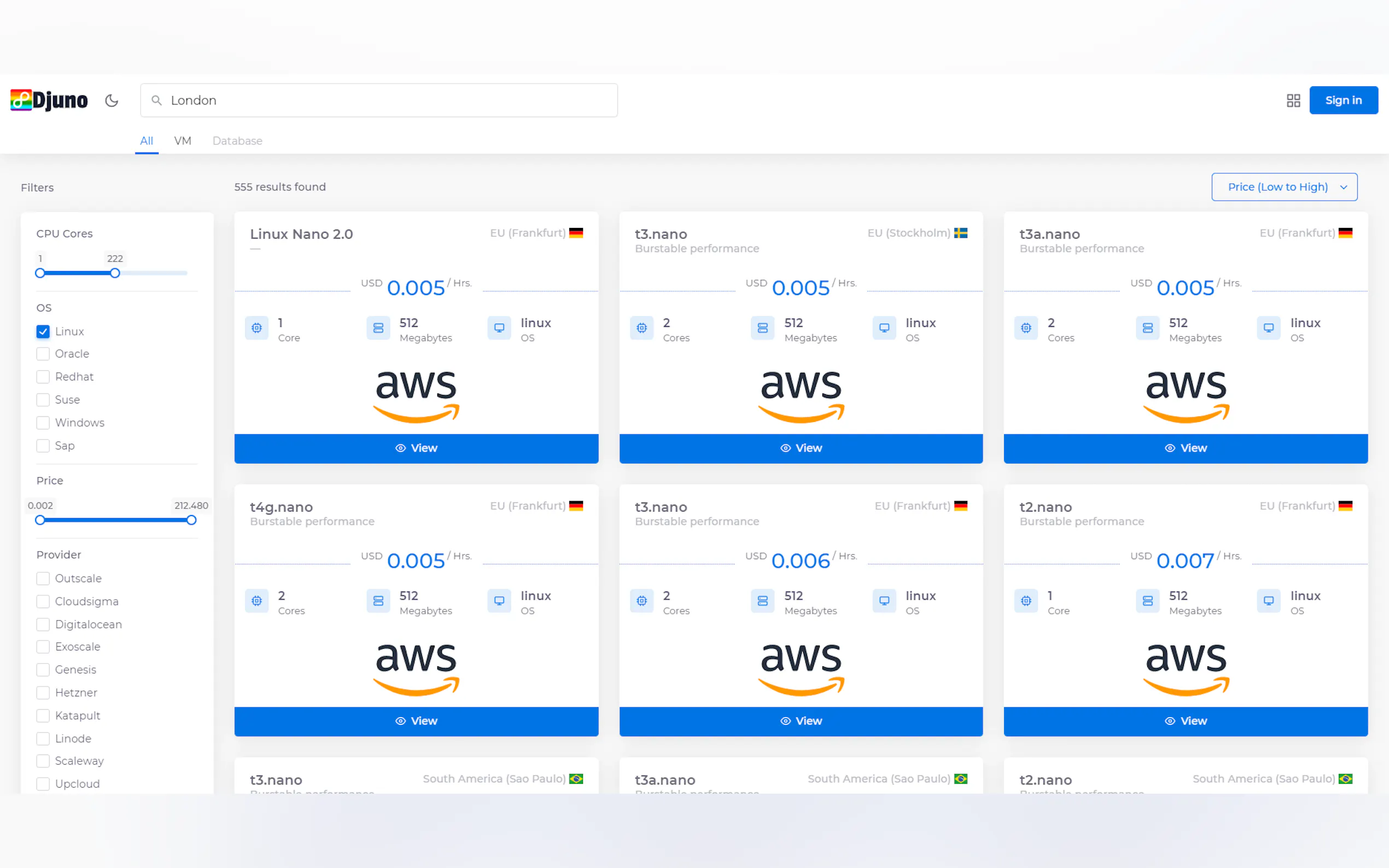Open the Price (Low to High) sort dropdown

click(x=1284, y=187)
